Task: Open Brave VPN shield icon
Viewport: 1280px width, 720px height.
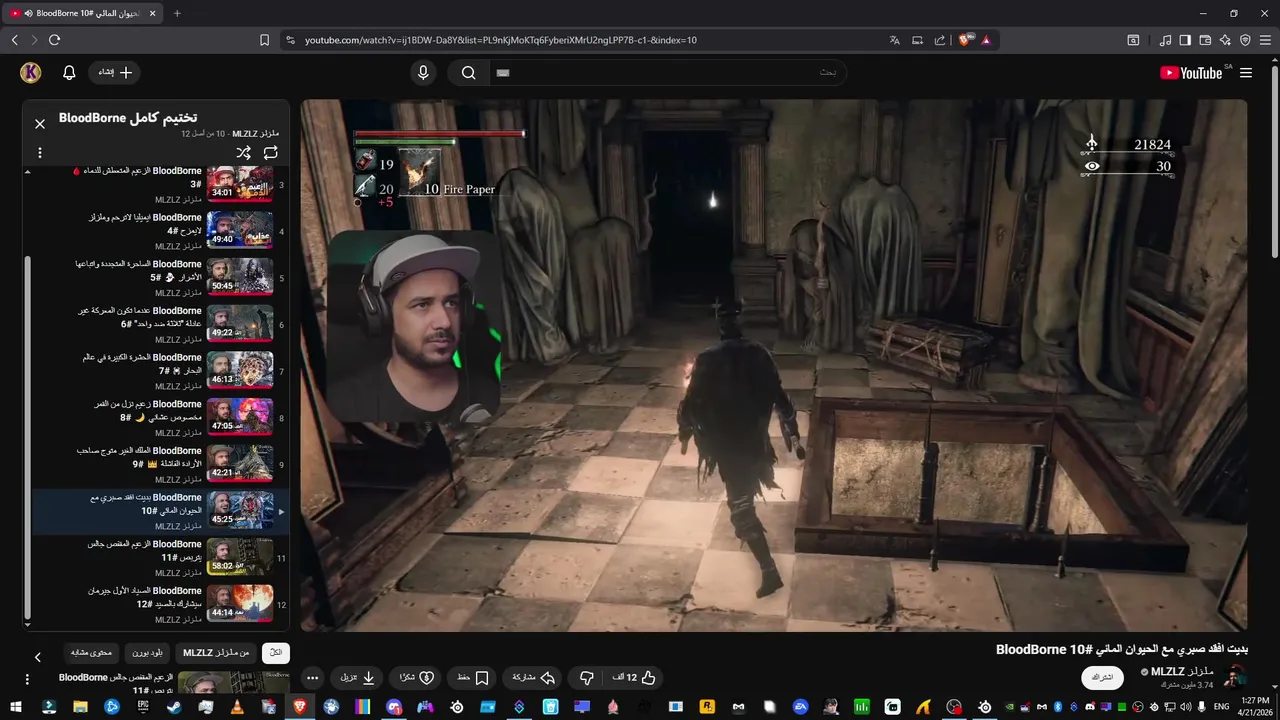Action: pos(1245,40)
